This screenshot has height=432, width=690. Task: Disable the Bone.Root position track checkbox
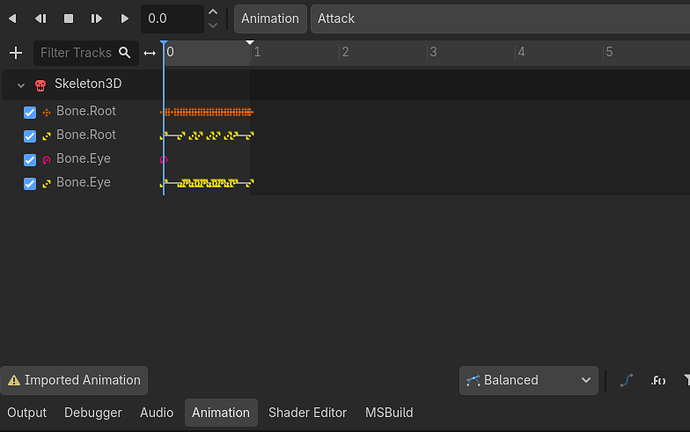29,112
